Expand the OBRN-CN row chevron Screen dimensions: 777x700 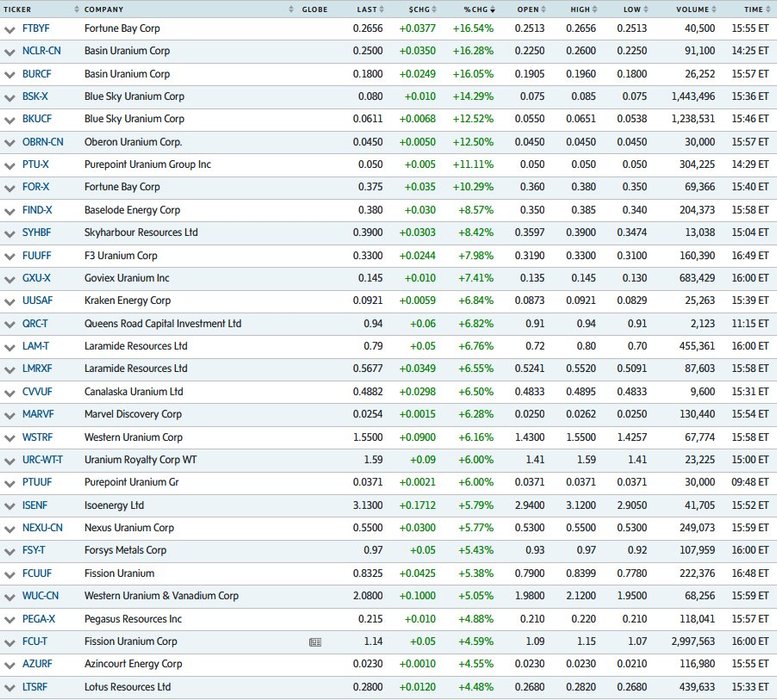click(x=9, y=143)
